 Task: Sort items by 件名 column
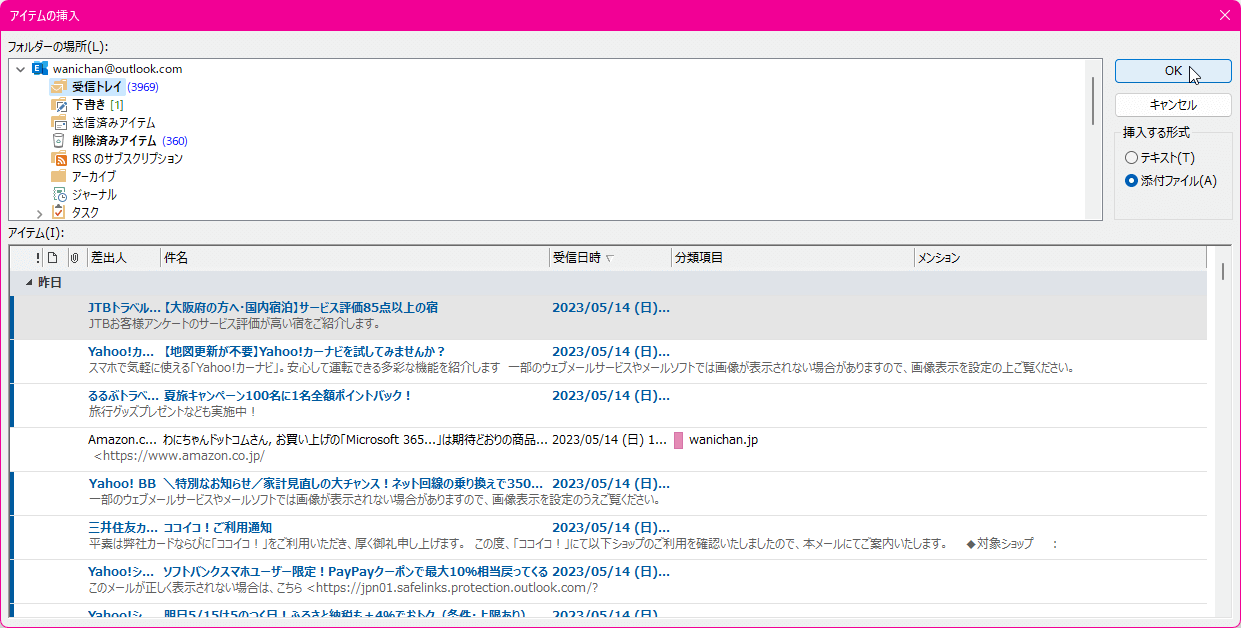pyautogui.click(x=355, y=258)
